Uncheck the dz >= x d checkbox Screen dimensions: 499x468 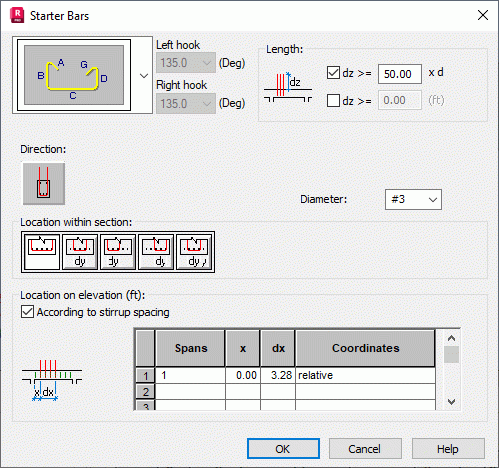(333, 73)
